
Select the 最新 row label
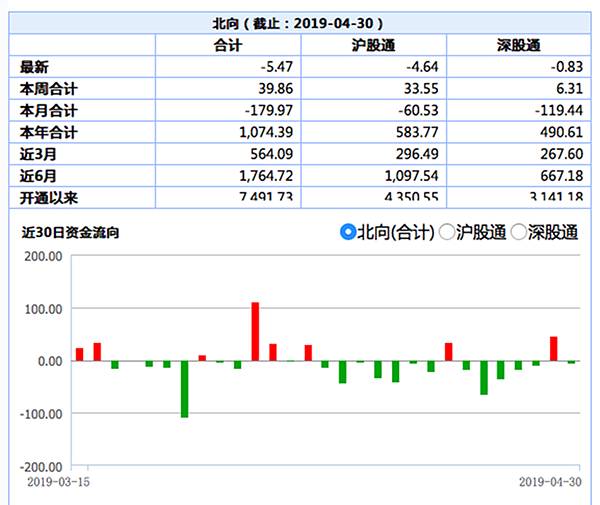pos(35,66)
